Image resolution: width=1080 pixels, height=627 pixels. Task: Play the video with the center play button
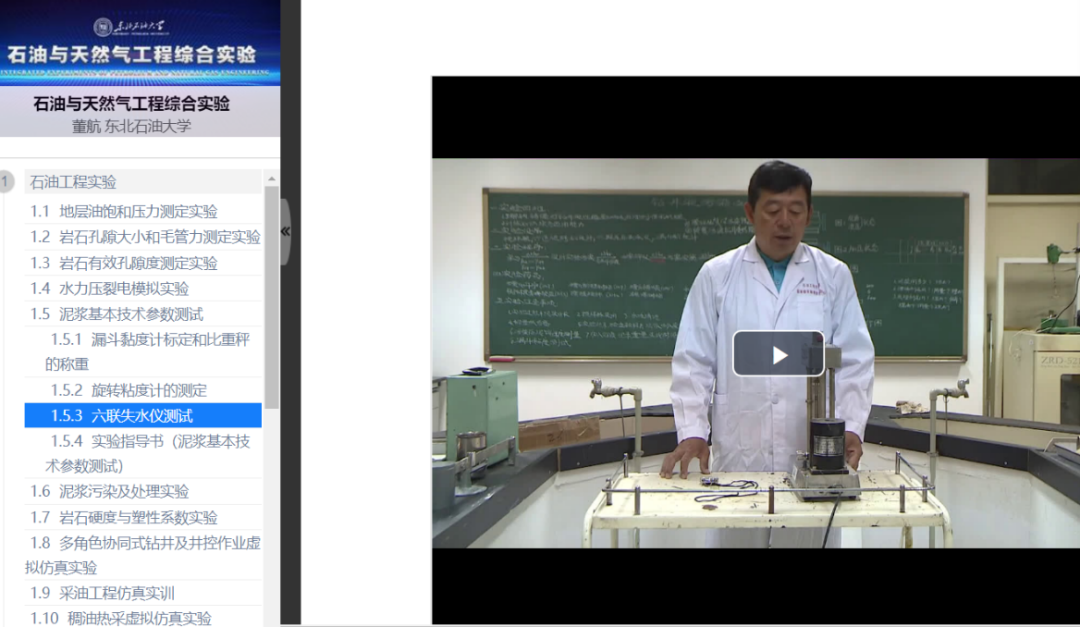point(778,354)
